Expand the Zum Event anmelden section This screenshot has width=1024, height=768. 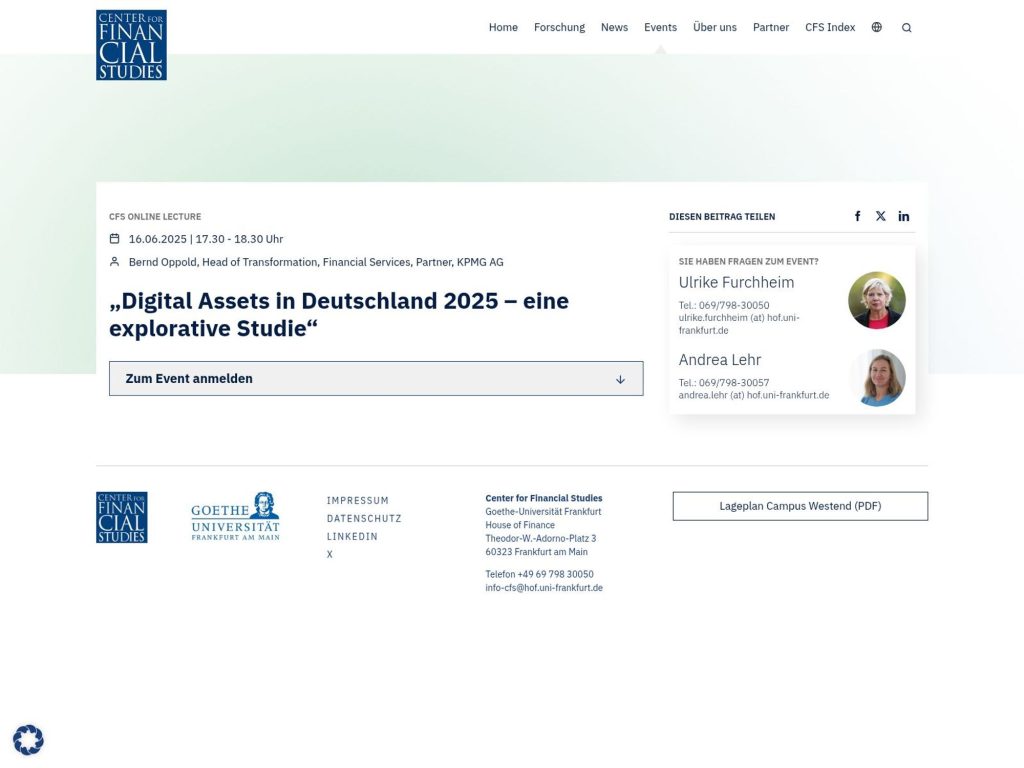376,378
